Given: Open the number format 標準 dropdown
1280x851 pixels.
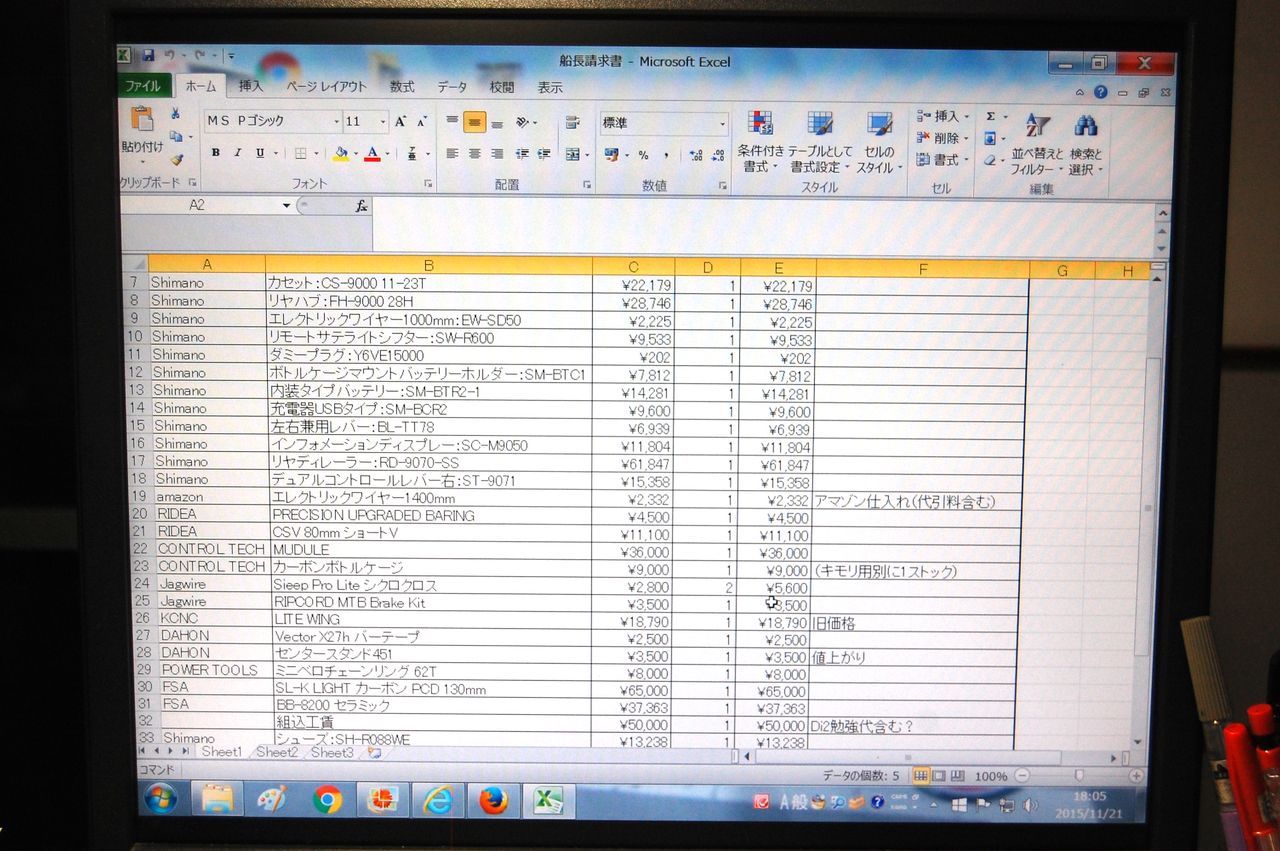Looking at the screenshot, I should click(723, 124).
